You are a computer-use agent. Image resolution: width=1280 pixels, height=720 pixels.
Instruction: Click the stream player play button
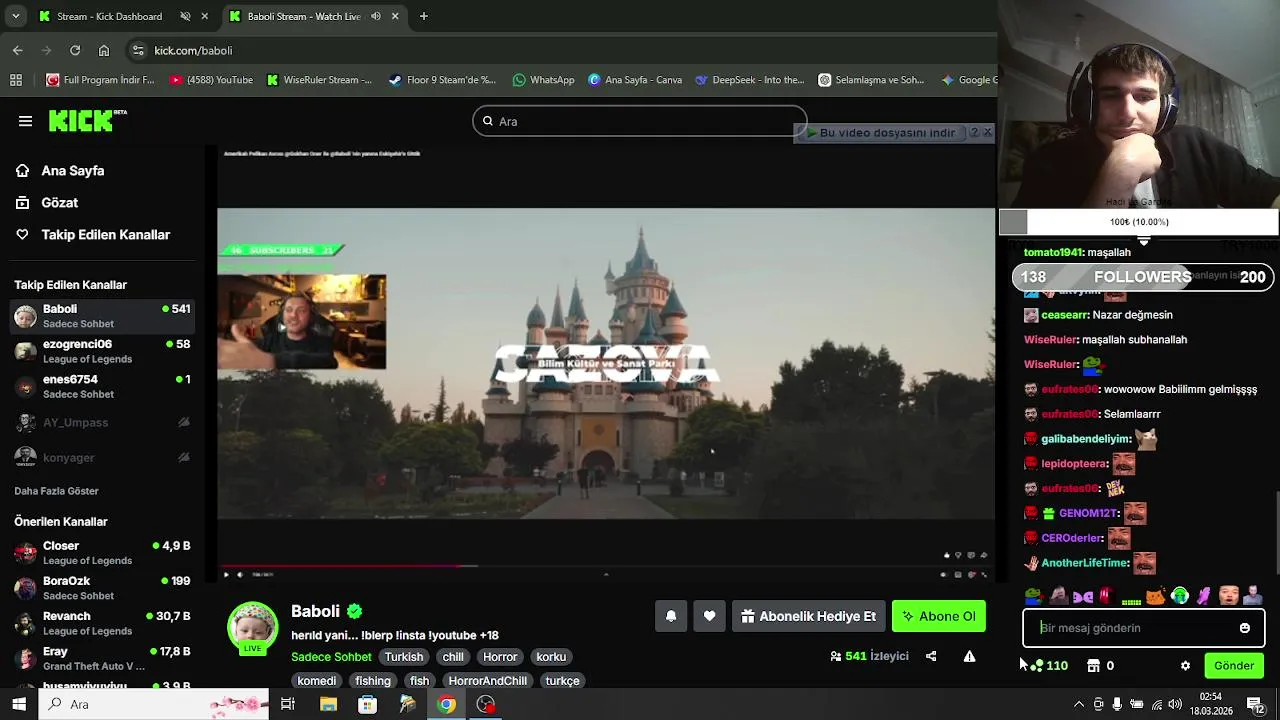click(x=226, y=574)
